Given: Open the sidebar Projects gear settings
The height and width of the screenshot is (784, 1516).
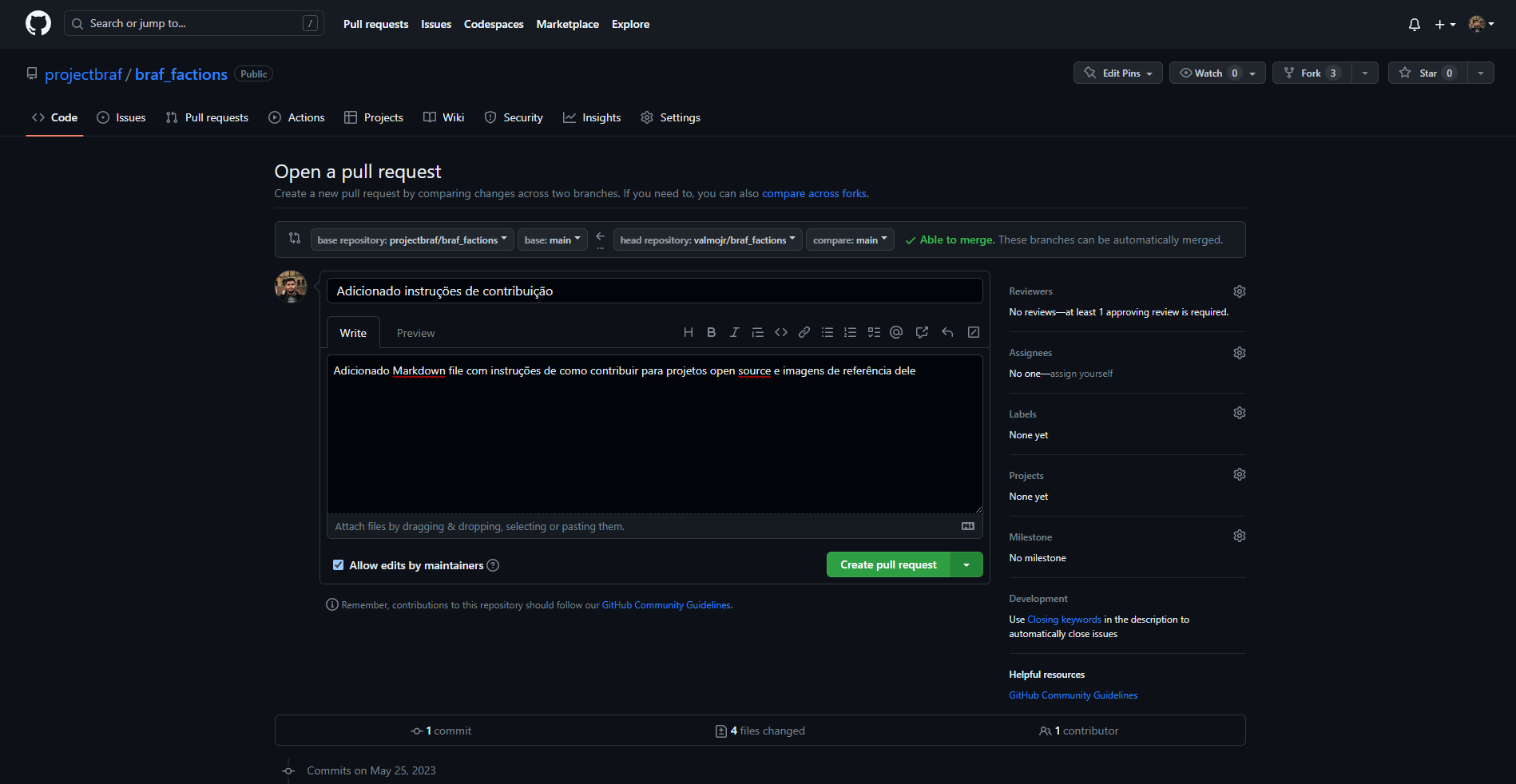Looking at the screenshot, I should tap(1240, 474).
